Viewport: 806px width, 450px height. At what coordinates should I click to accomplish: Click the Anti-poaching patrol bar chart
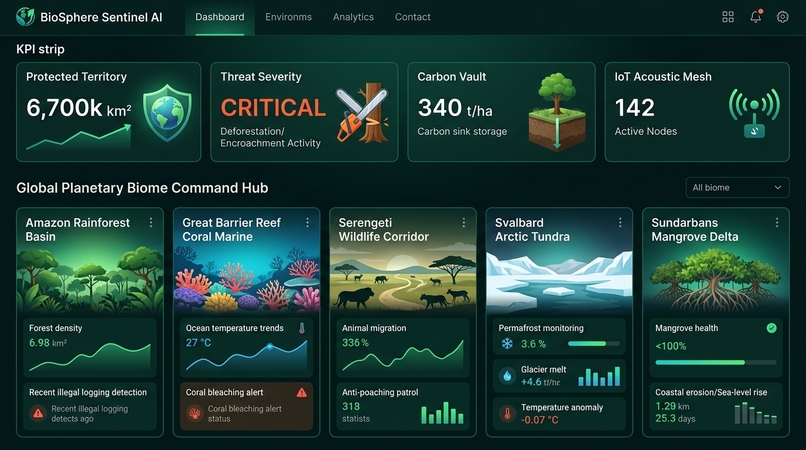pyautogui.click(x=443, y=413)
